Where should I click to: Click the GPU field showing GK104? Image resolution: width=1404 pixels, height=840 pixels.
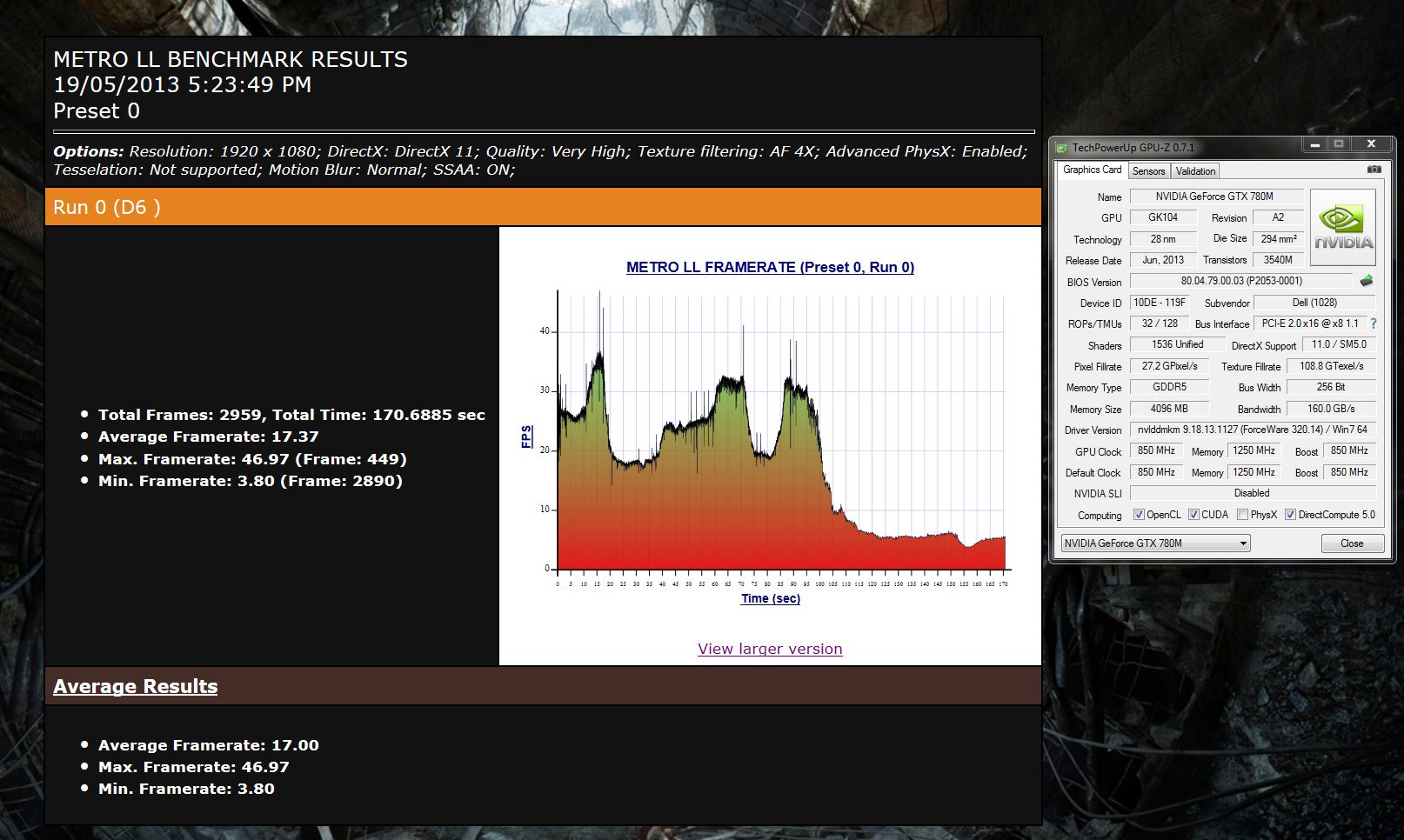pos(1163,217)
